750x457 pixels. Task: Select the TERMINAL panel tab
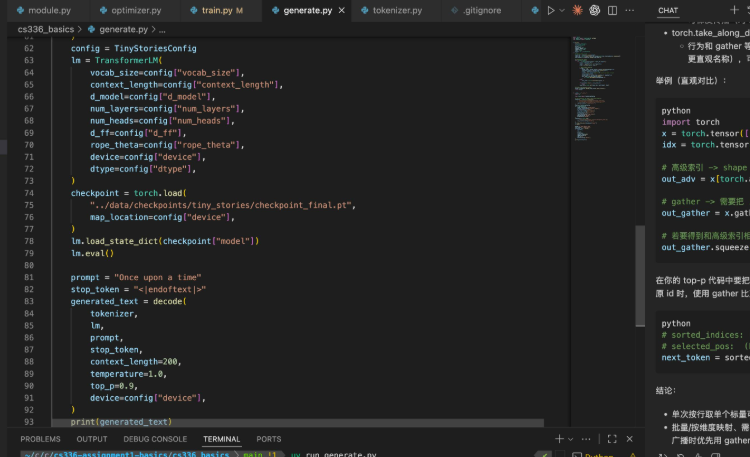tap(221, 439)
